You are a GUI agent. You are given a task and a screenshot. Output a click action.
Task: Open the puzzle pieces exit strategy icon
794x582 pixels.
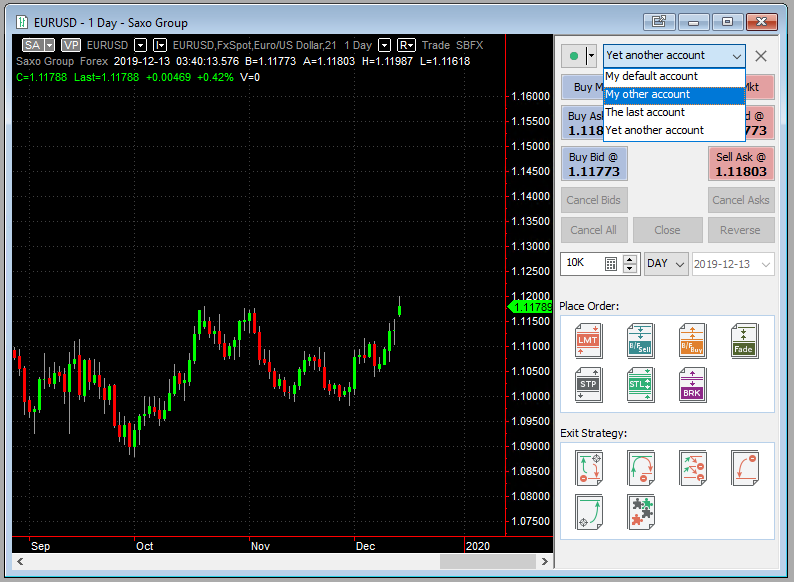pyautogui.click(x=641, y=512)
